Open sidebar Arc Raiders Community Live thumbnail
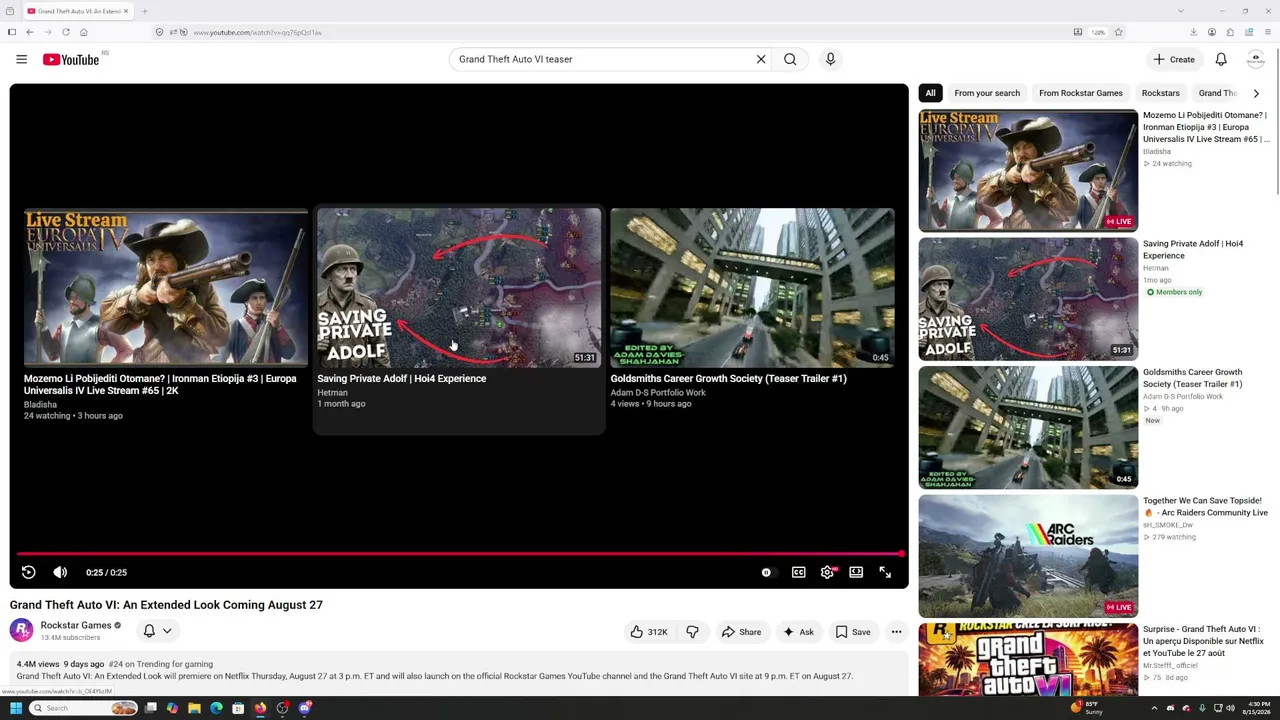 tap(1028, 556)
